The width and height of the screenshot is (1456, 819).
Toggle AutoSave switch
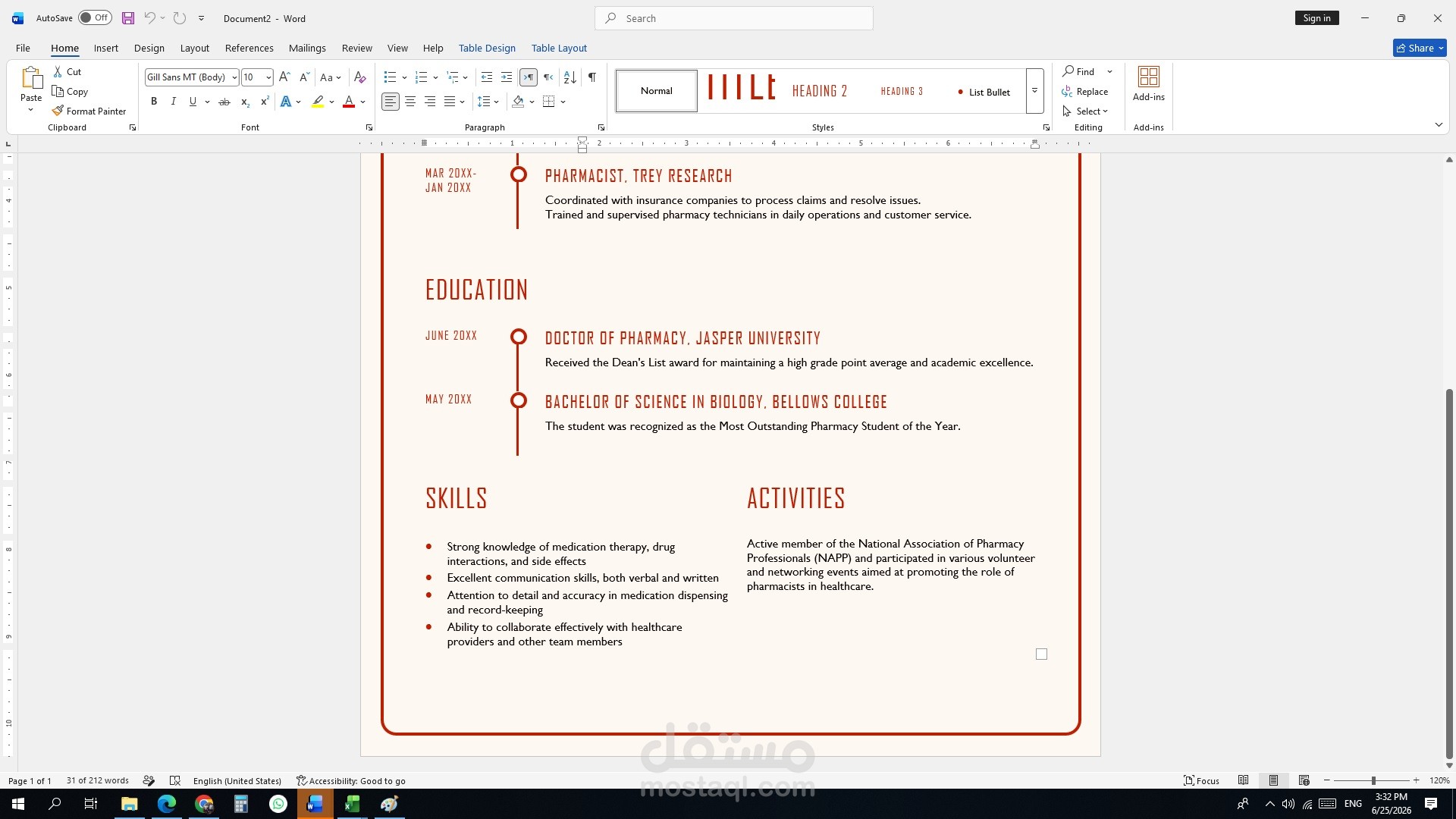click(x=95, y=18)
